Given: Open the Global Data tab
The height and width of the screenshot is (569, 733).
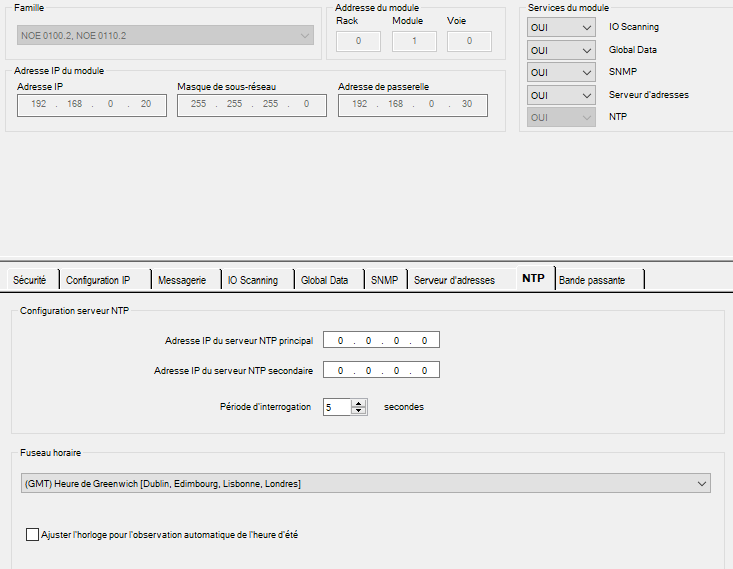Looking at the screenshot, I should pos(325,280).
